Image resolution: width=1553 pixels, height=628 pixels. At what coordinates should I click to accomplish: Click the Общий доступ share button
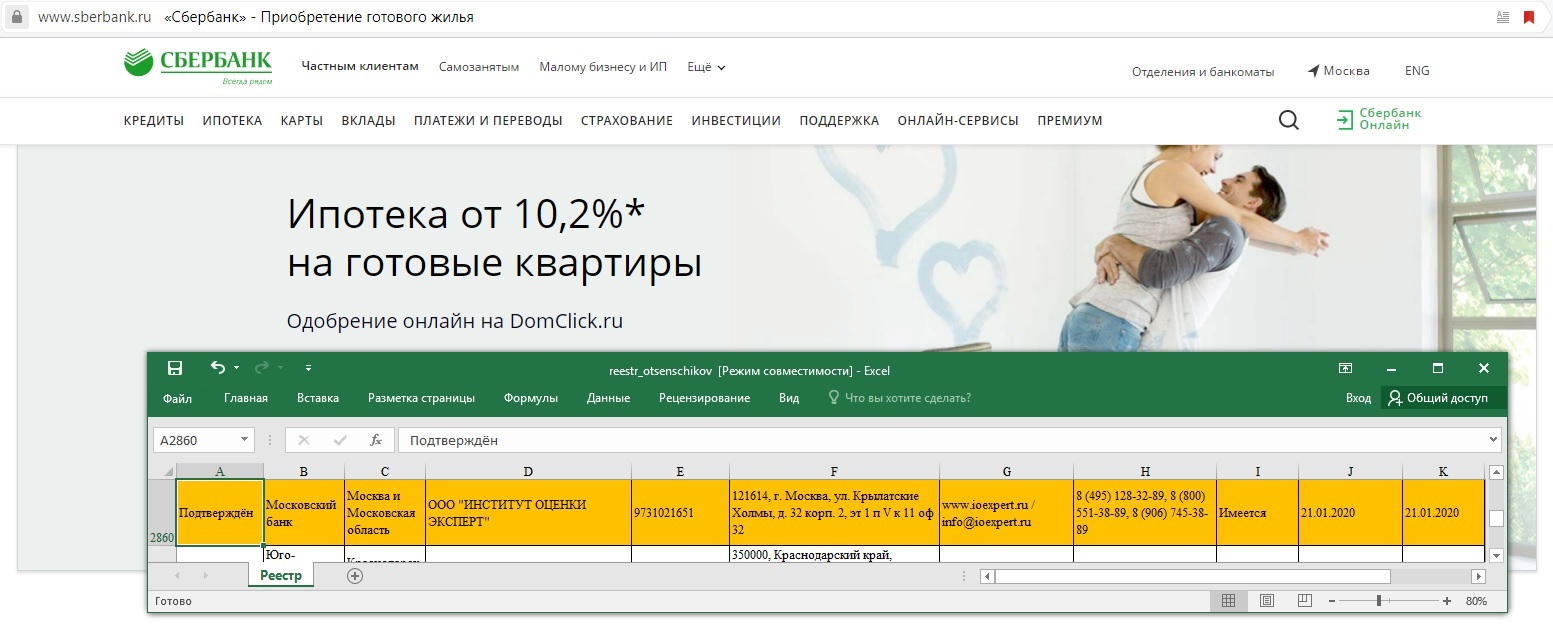(1444, 398)
